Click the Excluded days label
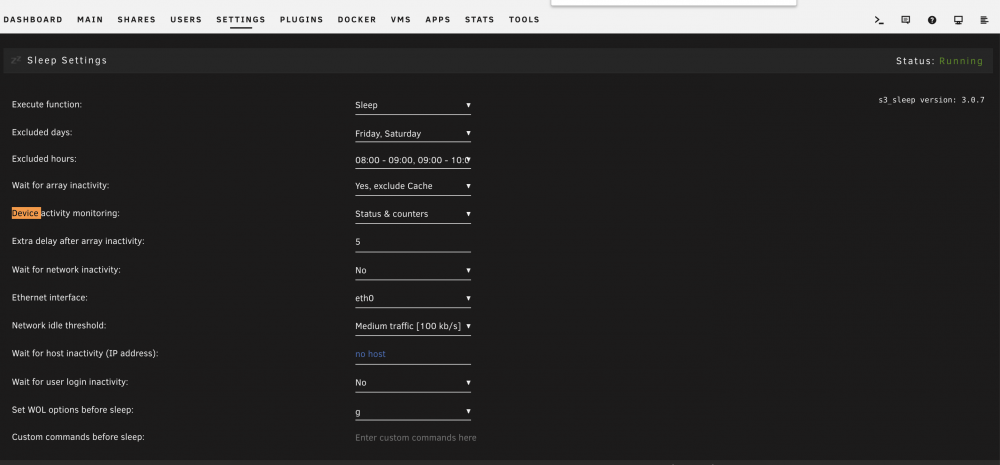The height and width of the screenshot is (465, 1000). [x=42, y=132]
